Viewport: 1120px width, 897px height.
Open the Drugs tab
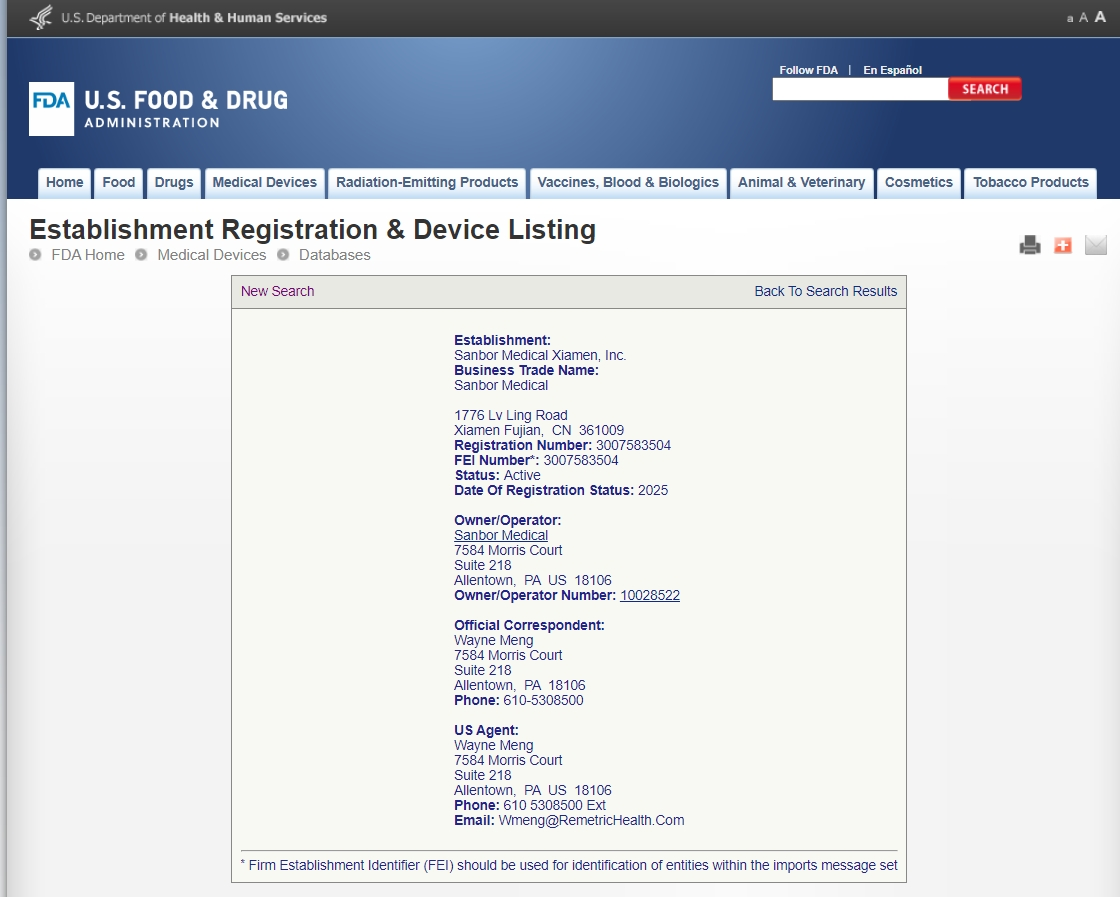tap(174, 183)
